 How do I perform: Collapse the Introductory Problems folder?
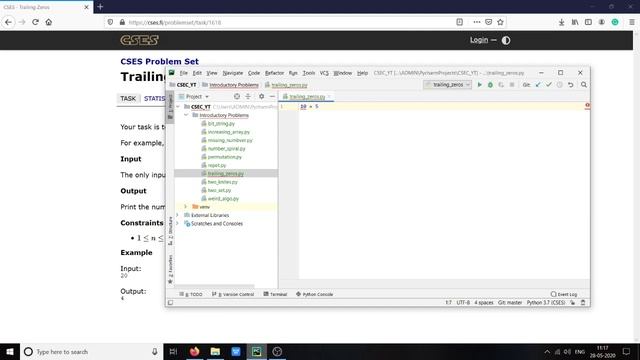point(186,116)
